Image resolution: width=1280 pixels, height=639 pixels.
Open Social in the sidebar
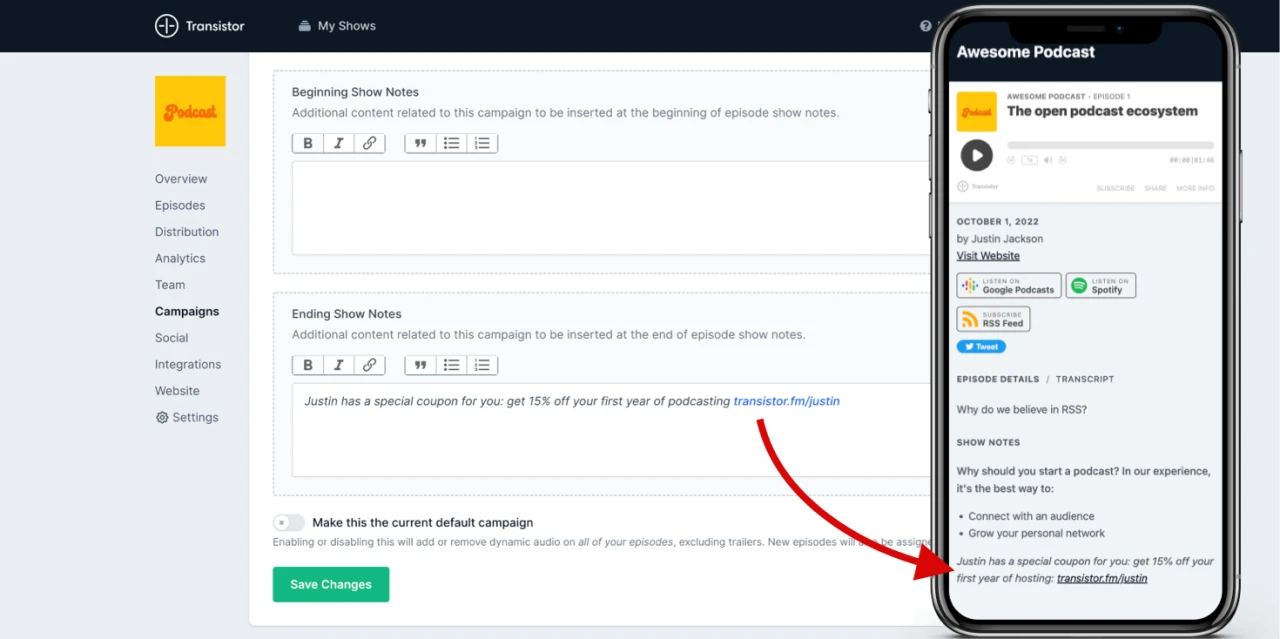click(172, 338)
